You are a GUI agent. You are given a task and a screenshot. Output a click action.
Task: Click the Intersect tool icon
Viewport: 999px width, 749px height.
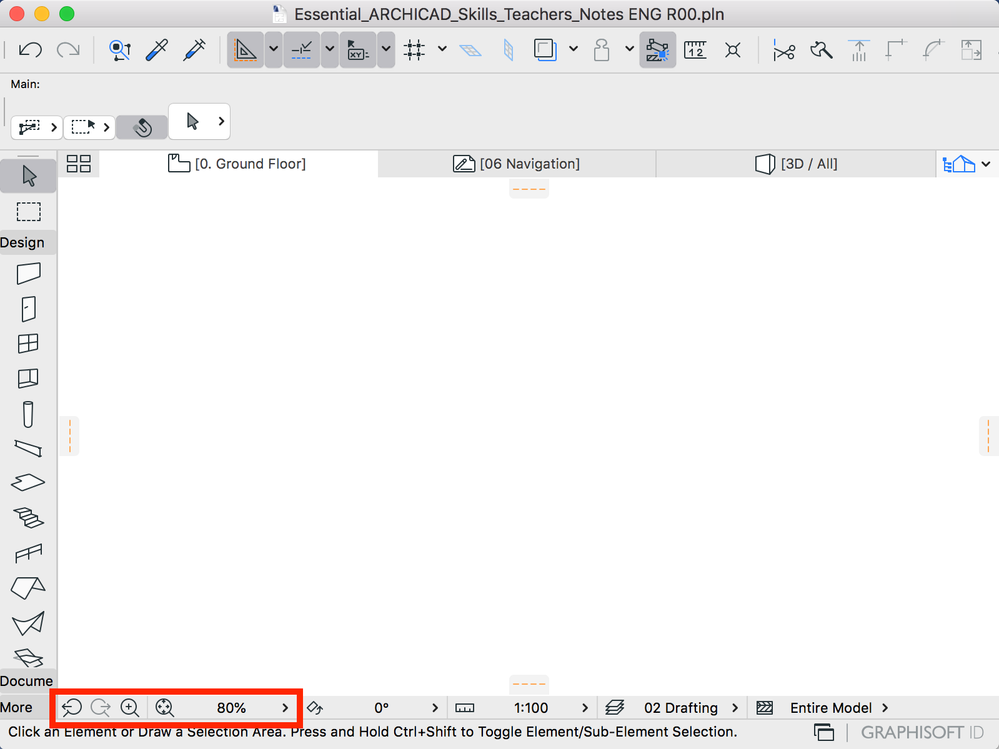click(x=733, y=50)
